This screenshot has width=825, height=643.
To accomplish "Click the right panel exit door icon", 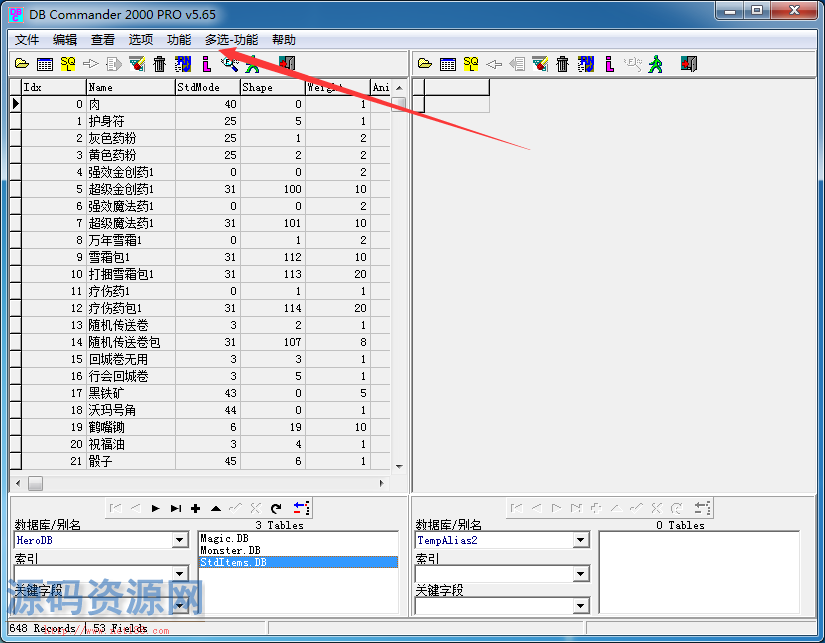I will point(689,64).
